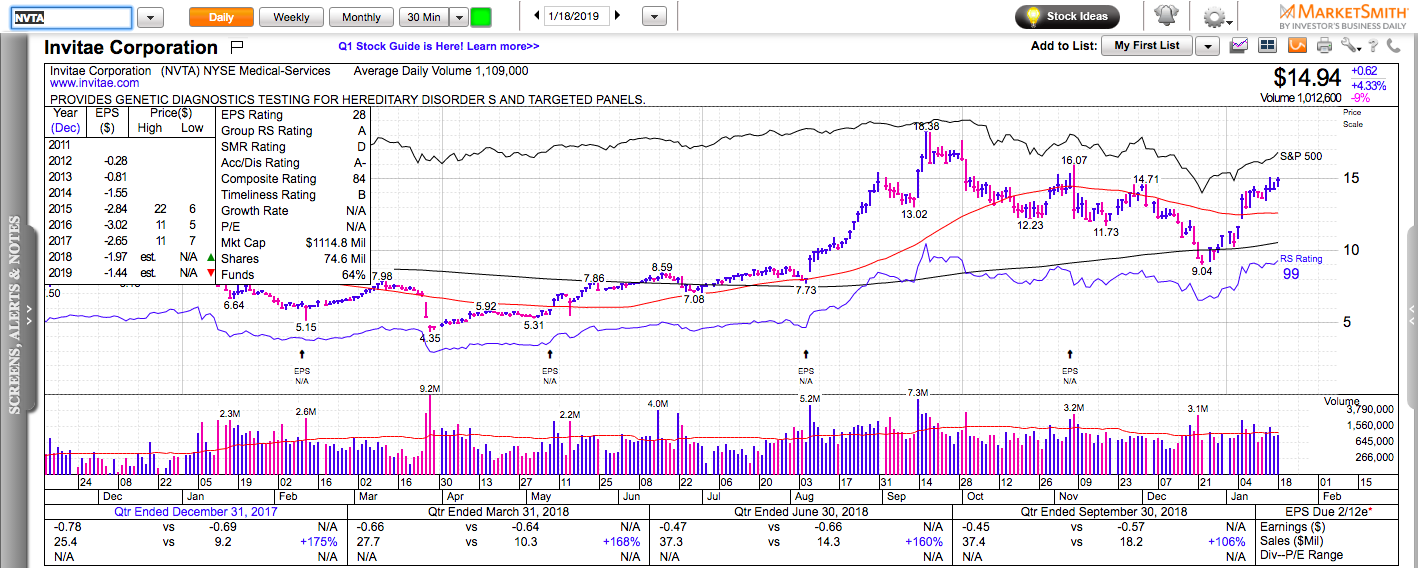Click the RS Rating 99 label
Viewport: 1418px width, 568px height.
[1301, 266]
